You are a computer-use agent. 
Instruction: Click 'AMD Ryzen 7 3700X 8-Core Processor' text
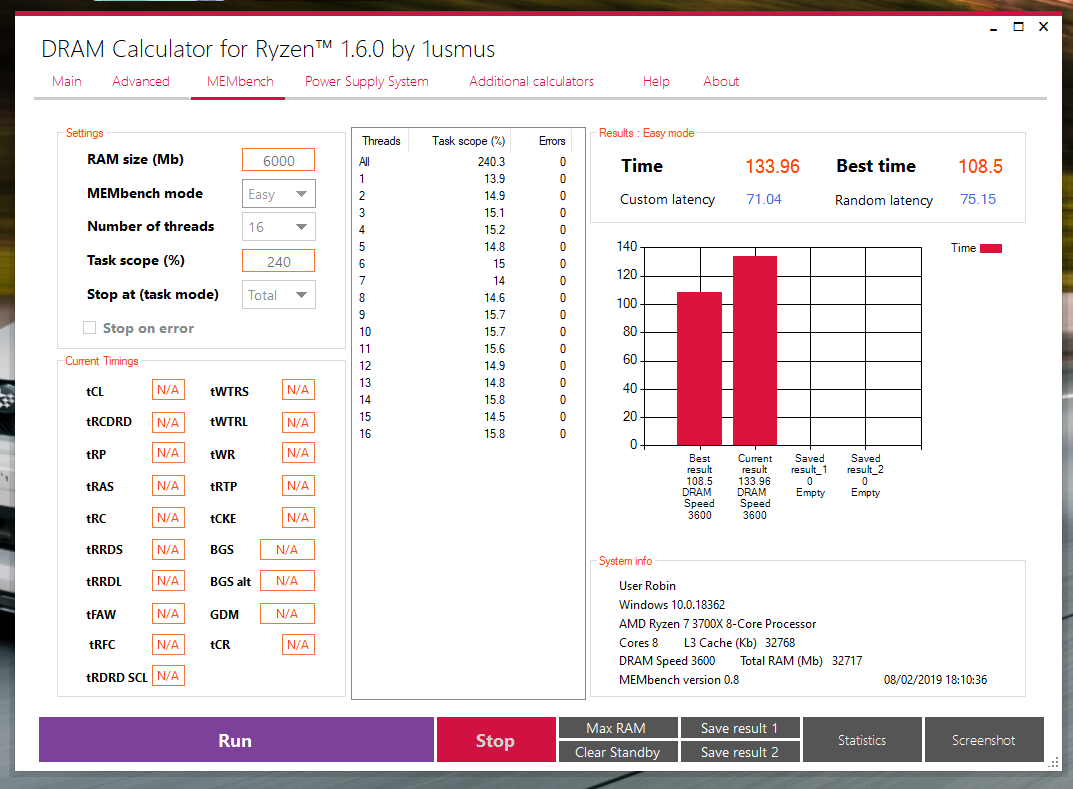(717, 624)
